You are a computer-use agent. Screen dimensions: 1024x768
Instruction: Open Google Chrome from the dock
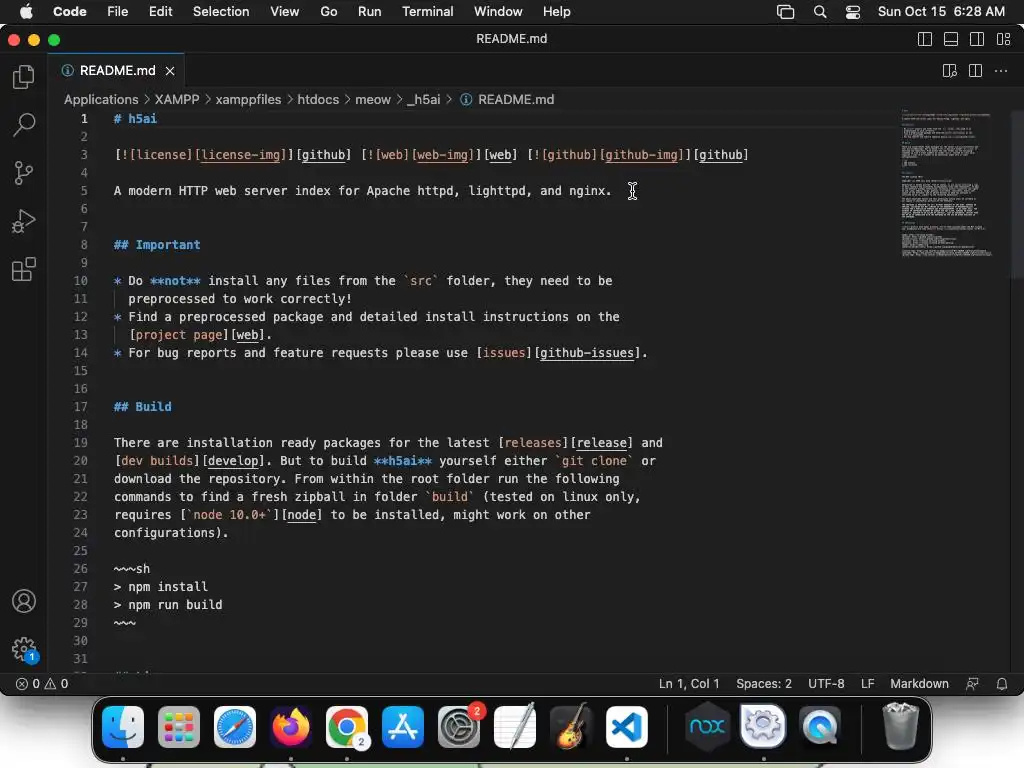click(x=347, y=727)
